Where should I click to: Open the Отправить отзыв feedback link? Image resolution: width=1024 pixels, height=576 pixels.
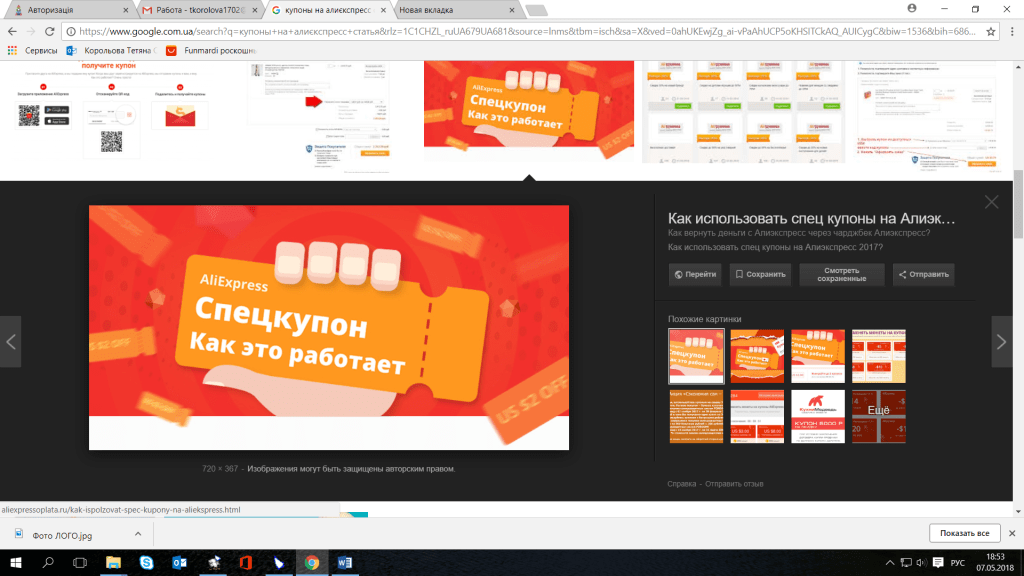734,484
